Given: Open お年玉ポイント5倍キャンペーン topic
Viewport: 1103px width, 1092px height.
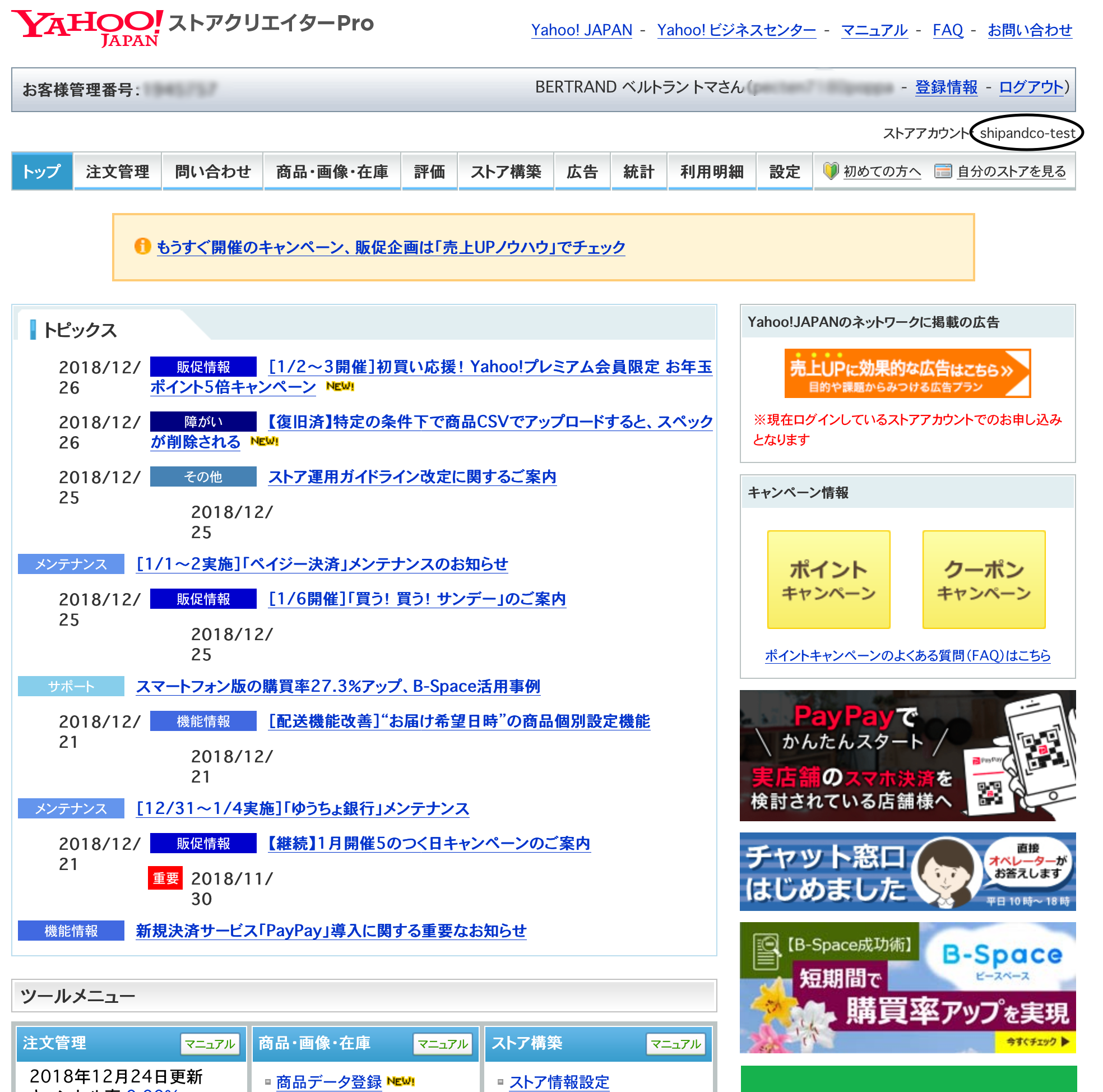Looking at the screenshot, I should (x=431, y=376).
